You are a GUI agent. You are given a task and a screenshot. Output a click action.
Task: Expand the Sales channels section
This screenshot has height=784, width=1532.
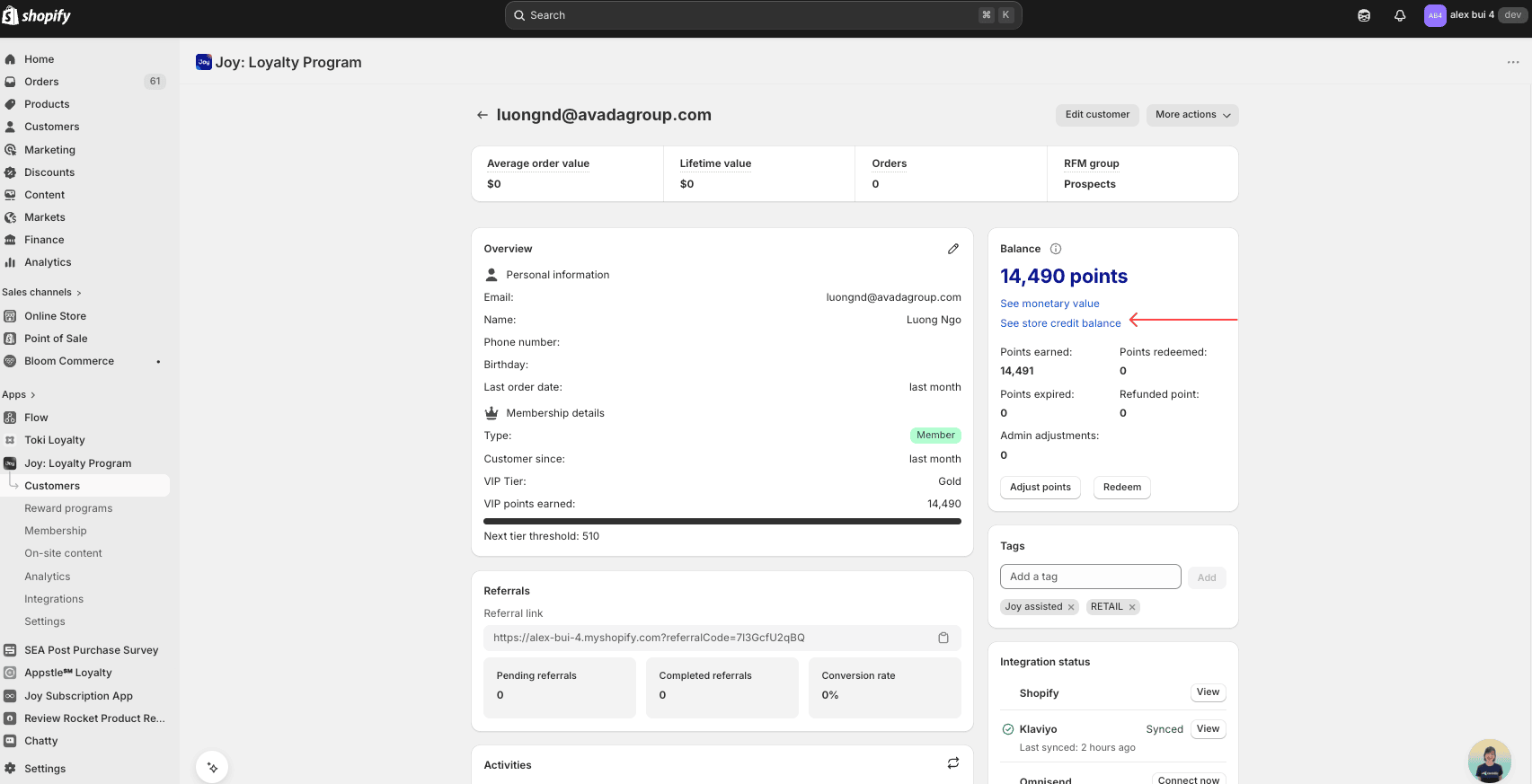(x=41, y=292)
